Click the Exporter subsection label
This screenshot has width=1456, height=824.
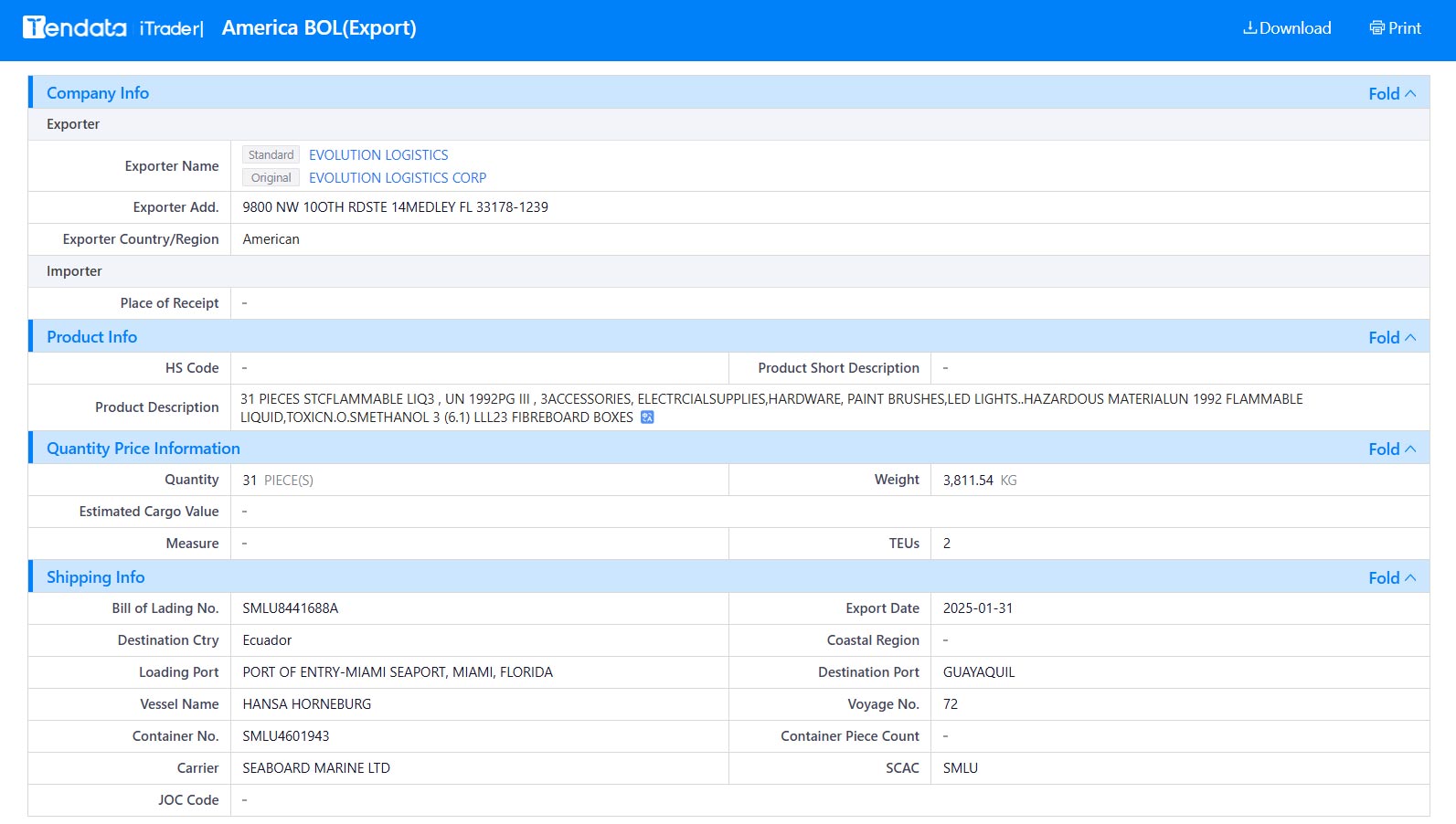tap(73, 124)
